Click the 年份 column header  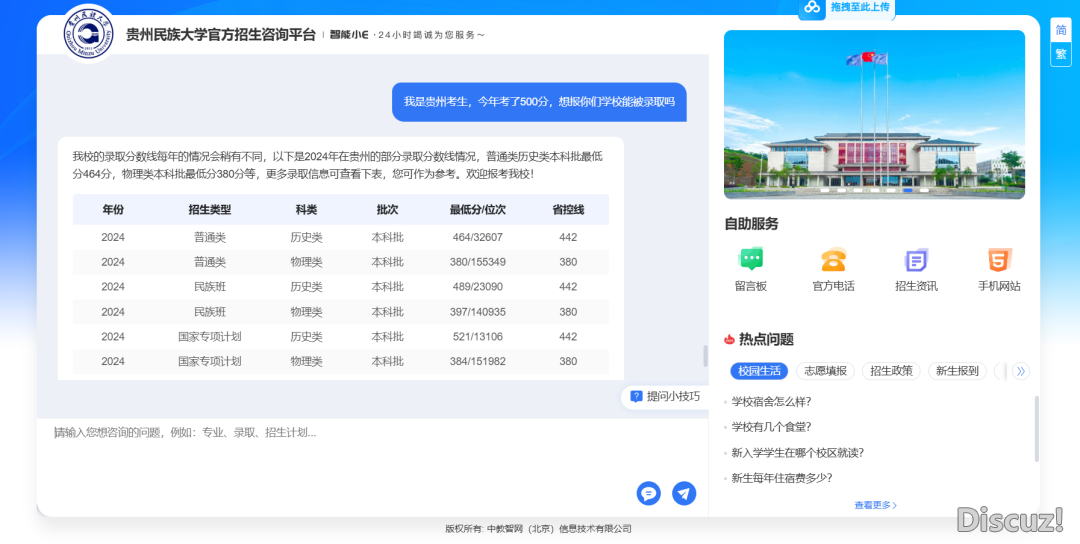[x=113, y=209]
